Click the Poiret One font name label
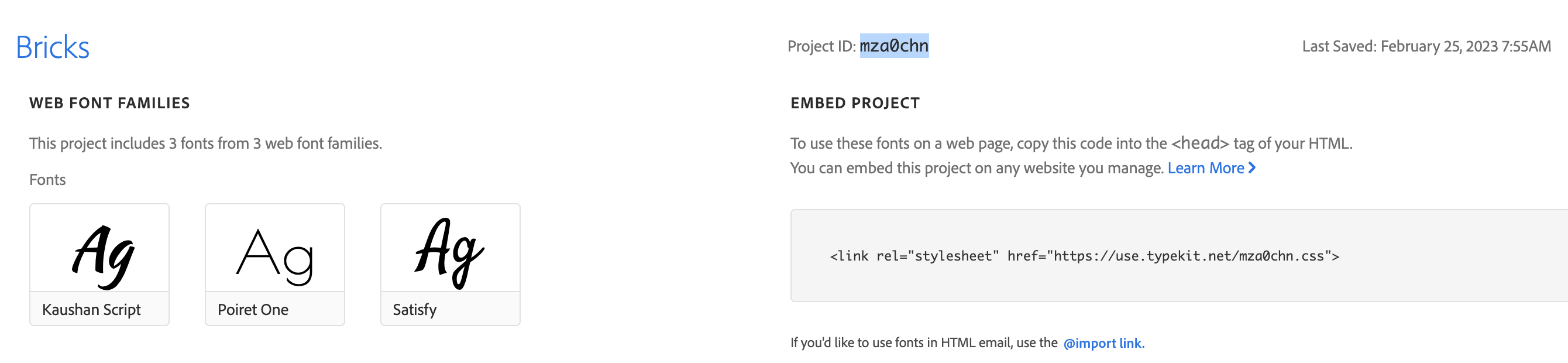This screenshot has height=363, width=1568. tap(253, 309)
